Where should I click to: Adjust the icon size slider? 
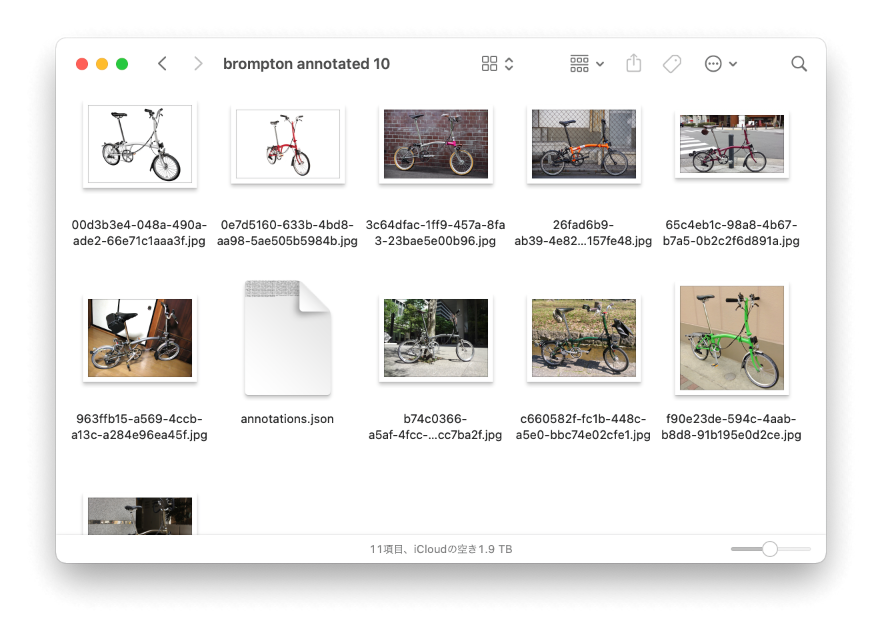click(769, 549)
